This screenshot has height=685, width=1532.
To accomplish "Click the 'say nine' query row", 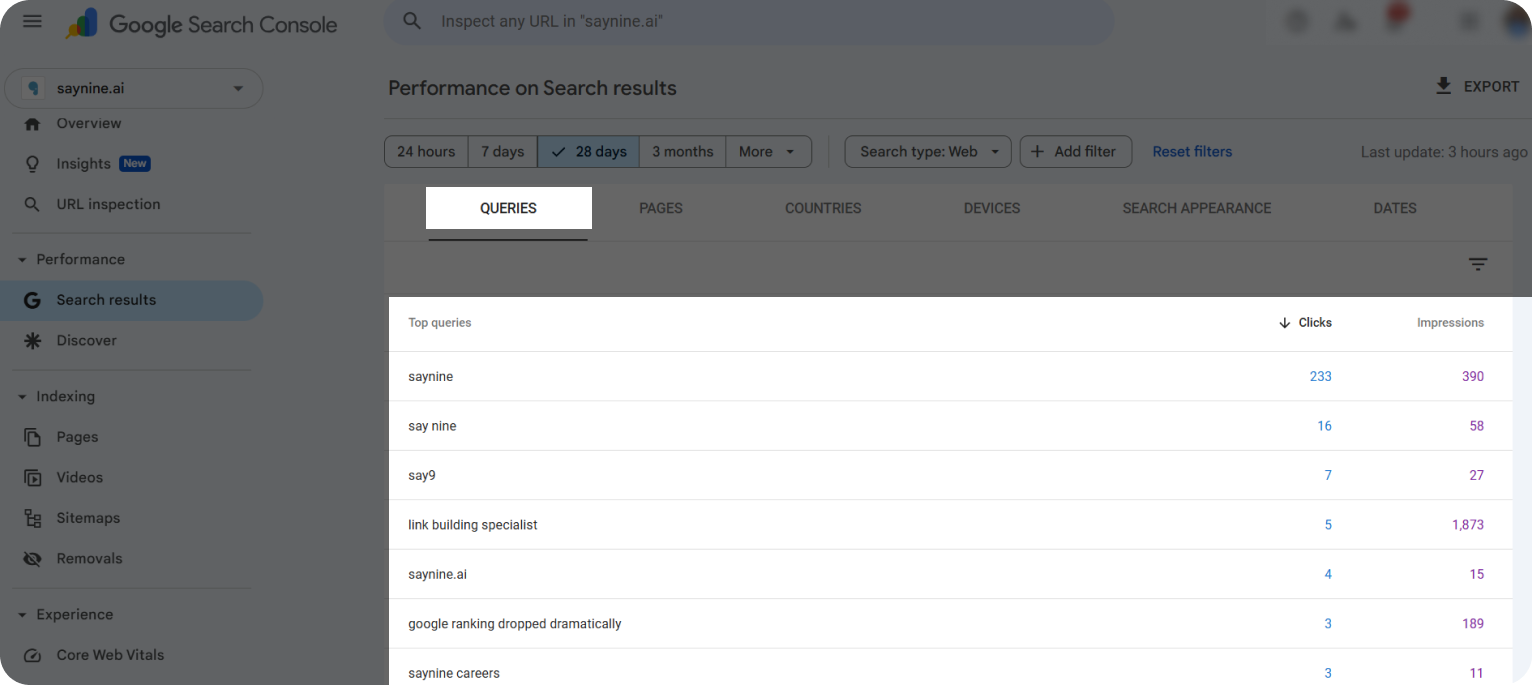I will click(950, 426).
